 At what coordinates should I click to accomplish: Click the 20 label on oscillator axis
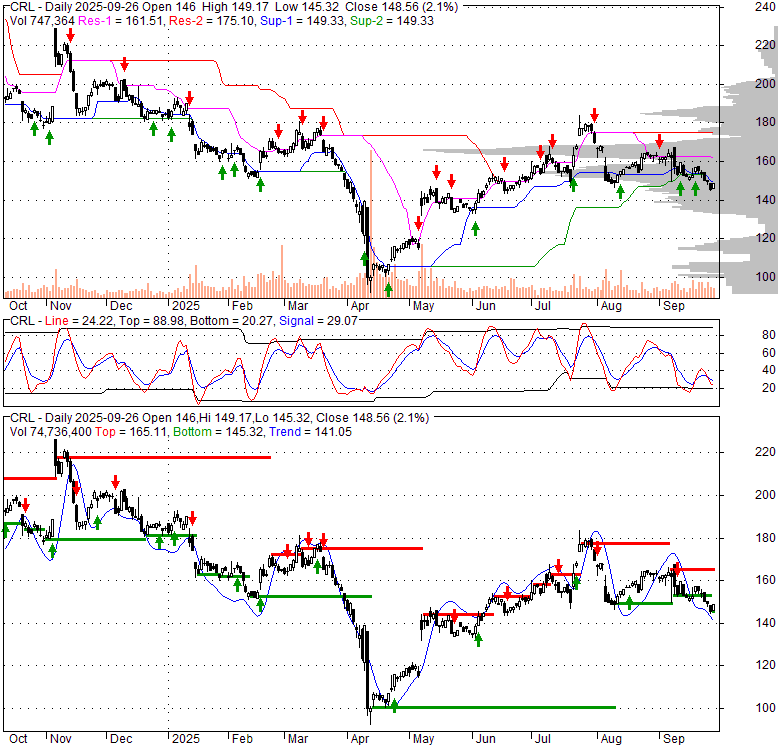769,387
